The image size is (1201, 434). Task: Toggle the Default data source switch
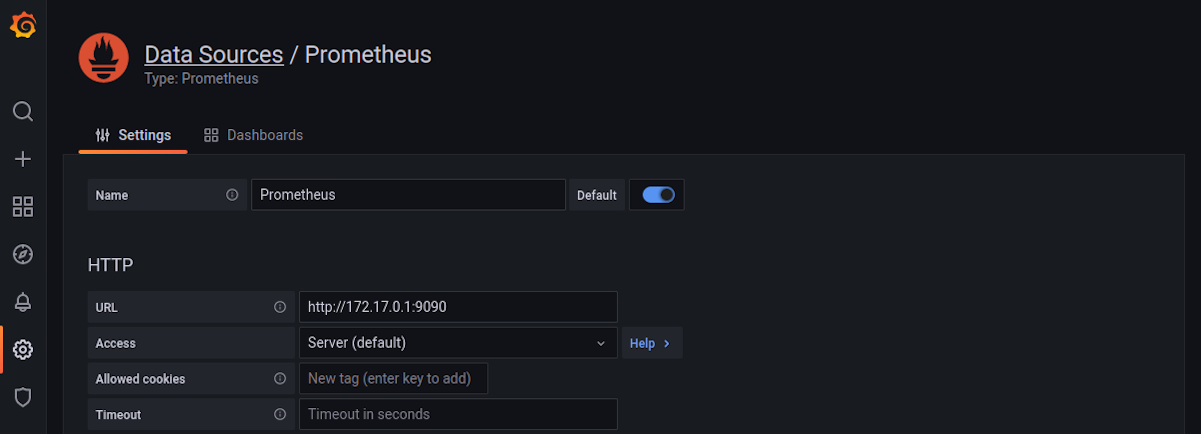[658, 195]
